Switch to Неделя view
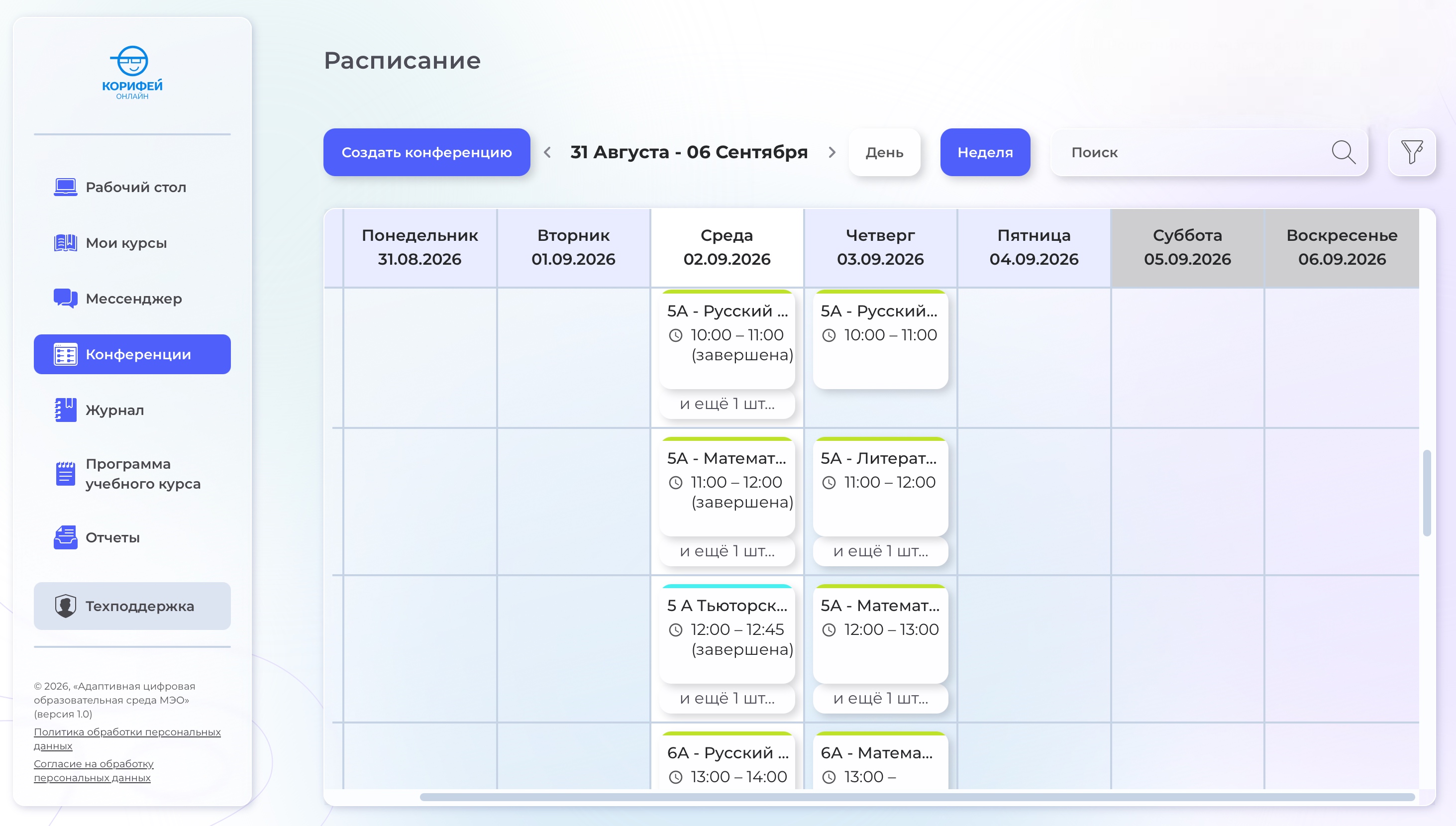Screen dimensions: 1456x826 [985, 152]
